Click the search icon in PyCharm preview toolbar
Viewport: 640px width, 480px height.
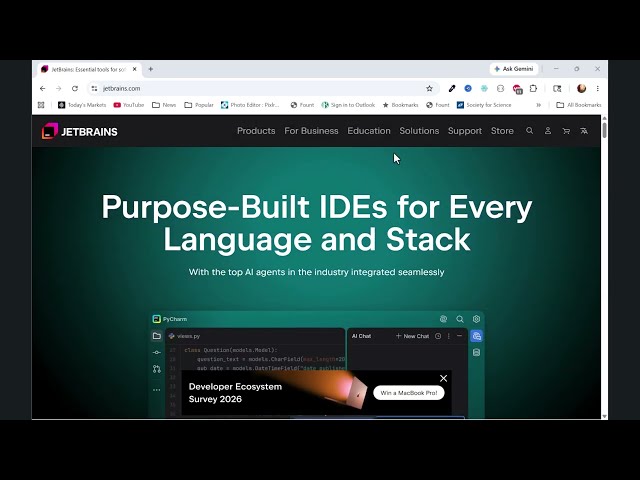[460, 319]
